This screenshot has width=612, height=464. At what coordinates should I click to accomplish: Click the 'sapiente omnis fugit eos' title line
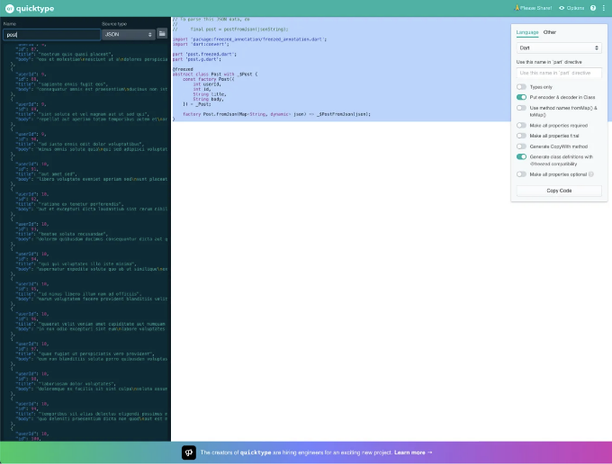pyautogui.click(x=62, y=84)
